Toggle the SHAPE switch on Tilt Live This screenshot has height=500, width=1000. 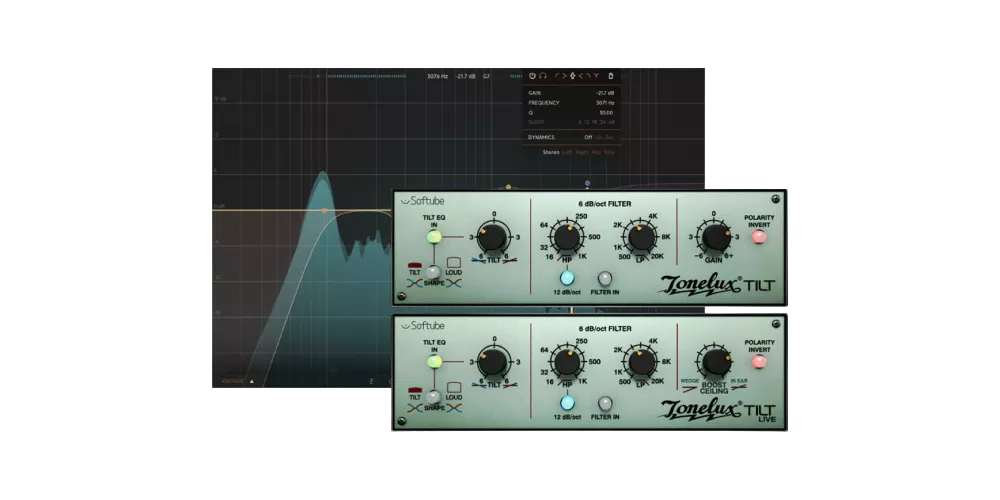[x=434, y=396]
